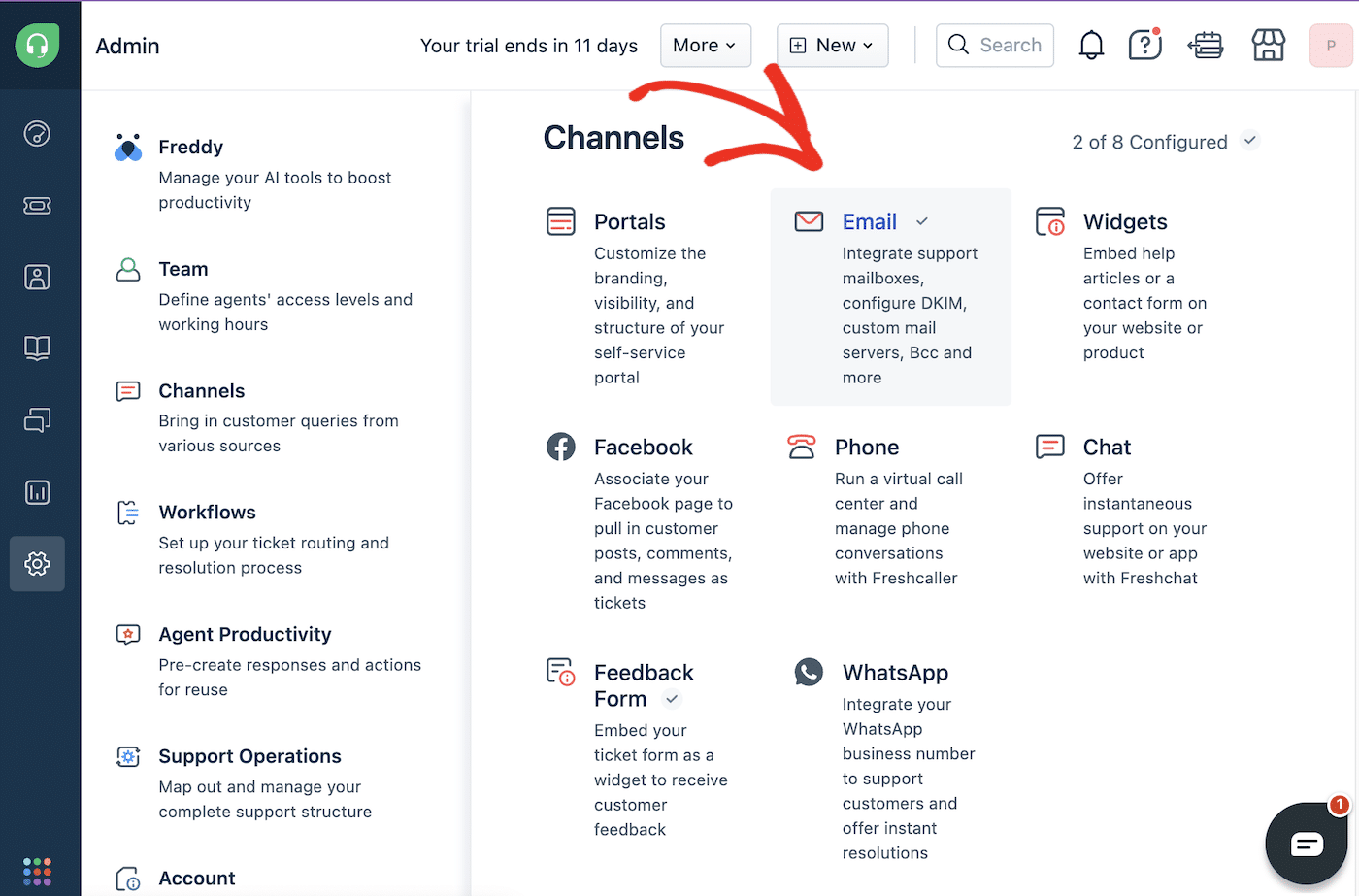Open the help menu with the red dot
Viewport: 1359px width, 896px height.
pos(1144,45)
